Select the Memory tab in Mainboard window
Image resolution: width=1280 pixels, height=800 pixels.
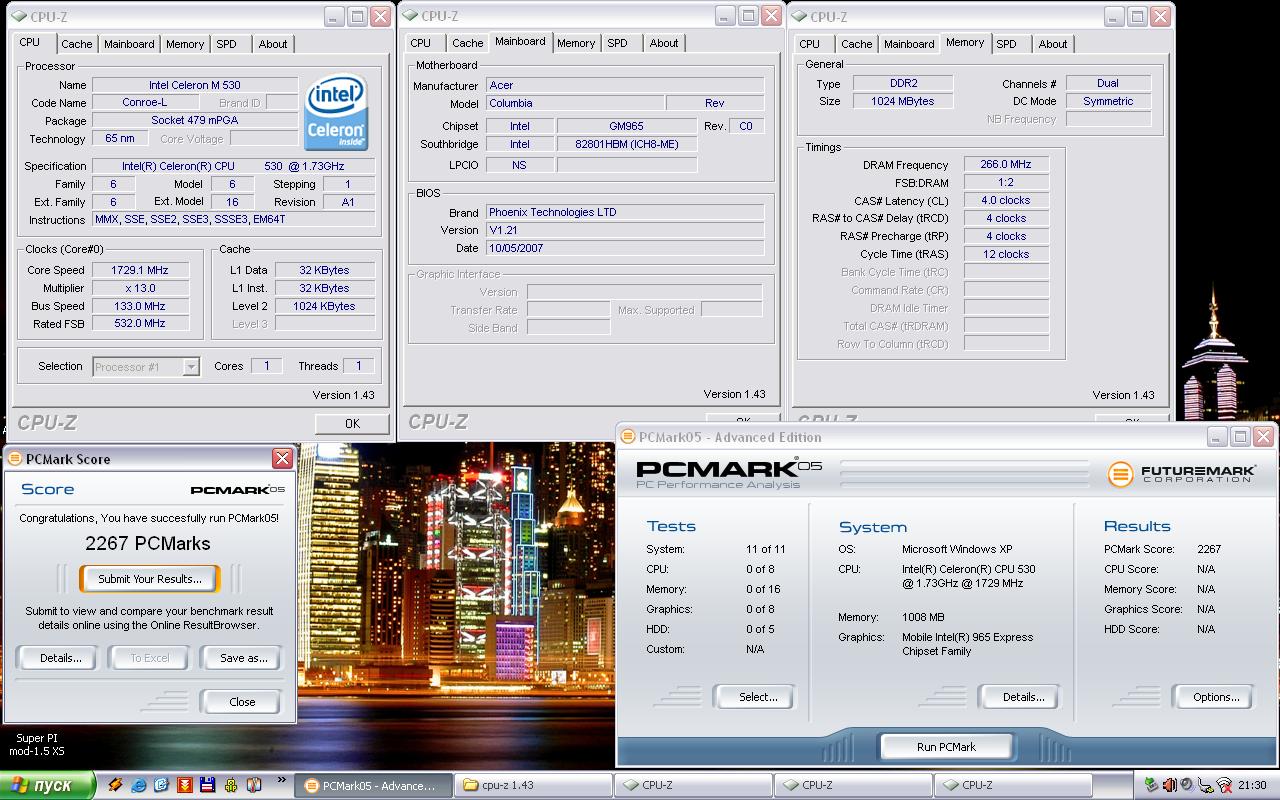pyautogui.click(x=576, y=43)
